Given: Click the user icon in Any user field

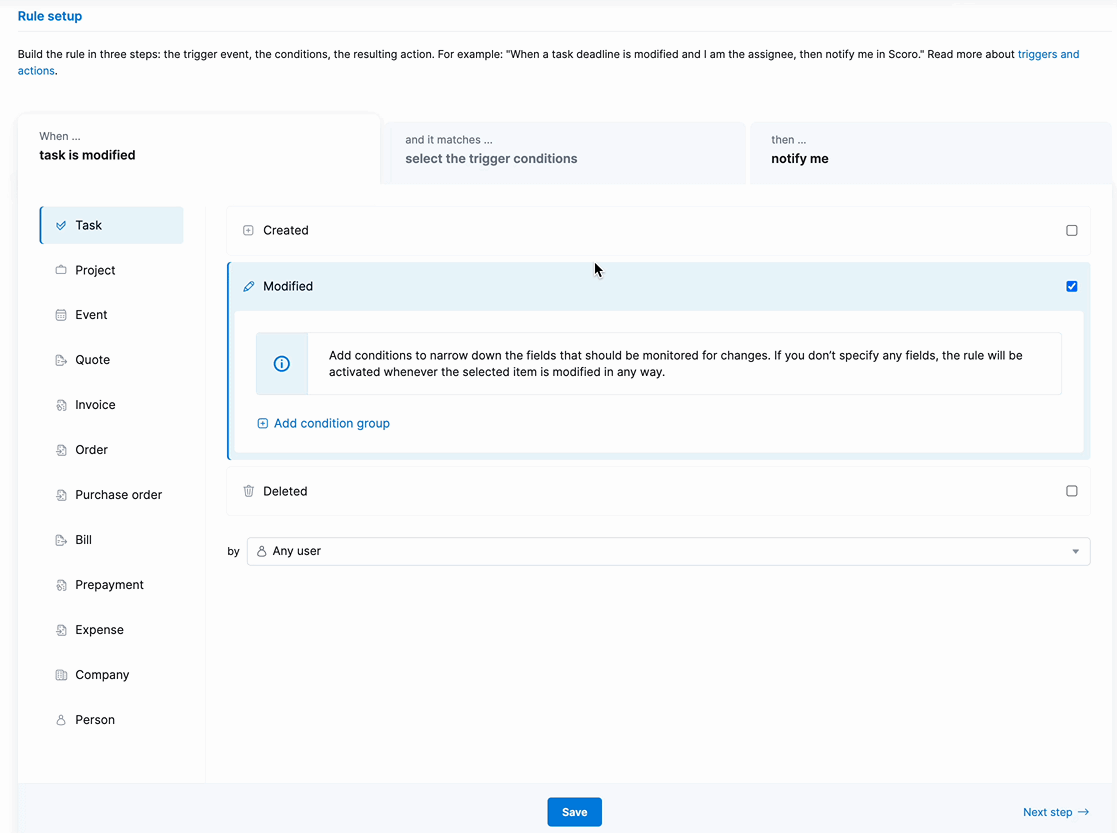Looking at the screenshot, I should [261, 551].
